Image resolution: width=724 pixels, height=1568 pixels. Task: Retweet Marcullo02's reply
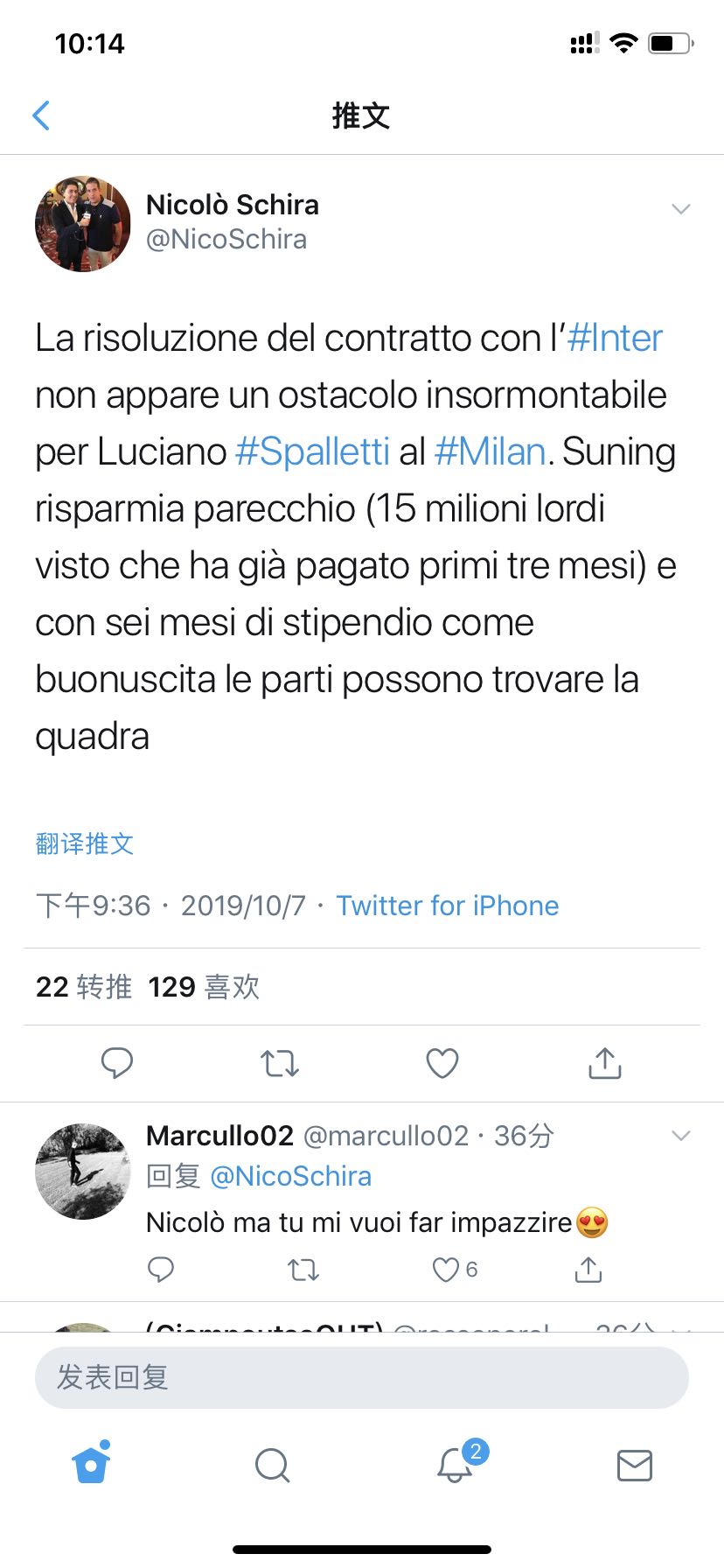click(x=303, y=1269)
